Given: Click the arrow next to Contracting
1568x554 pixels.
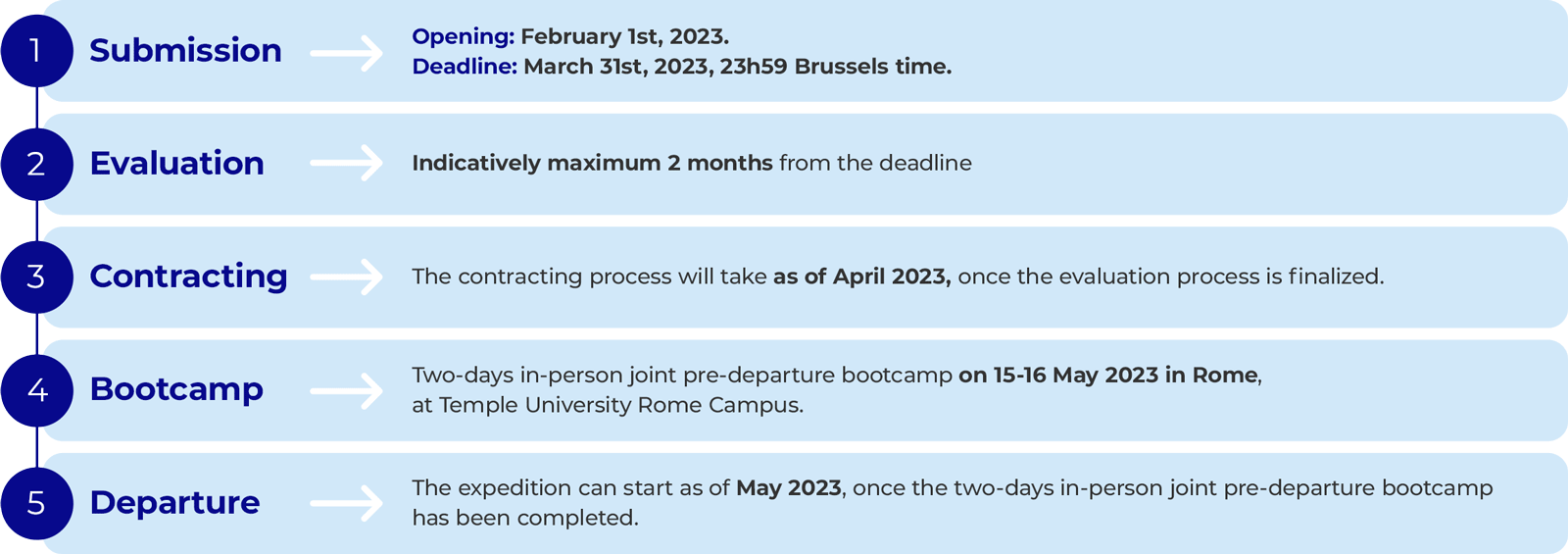Looking at the screenshot, I should [347, 277].
